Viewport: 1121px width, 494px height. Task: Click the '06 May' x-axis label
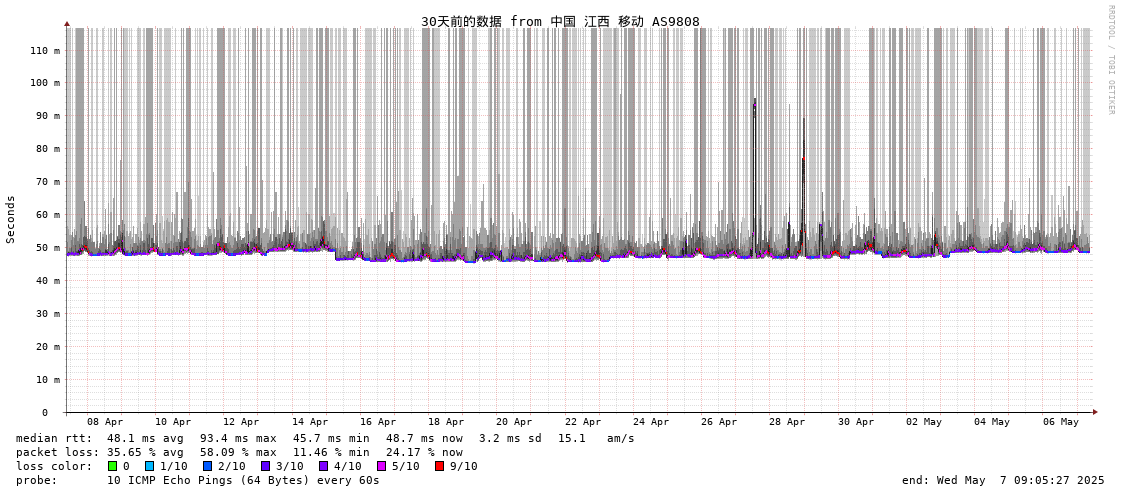click(x=1061, y=423)
